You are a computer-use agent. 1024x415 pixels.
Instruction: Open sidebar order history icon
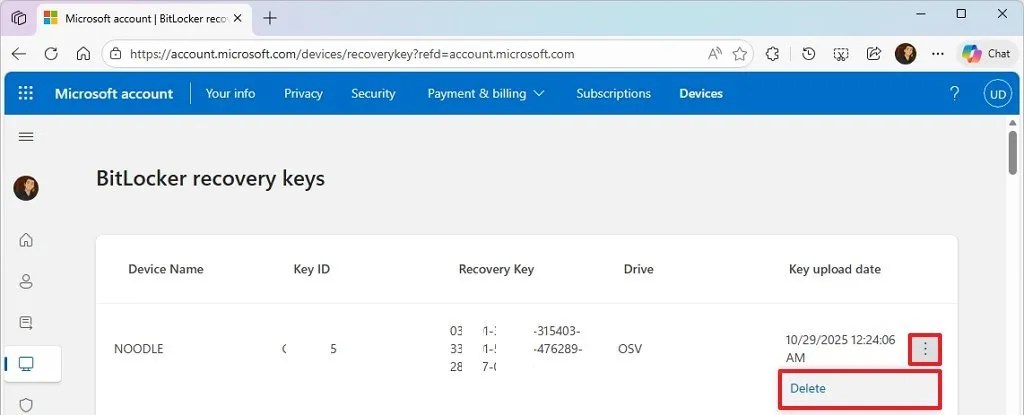click(x=26, y=323)
